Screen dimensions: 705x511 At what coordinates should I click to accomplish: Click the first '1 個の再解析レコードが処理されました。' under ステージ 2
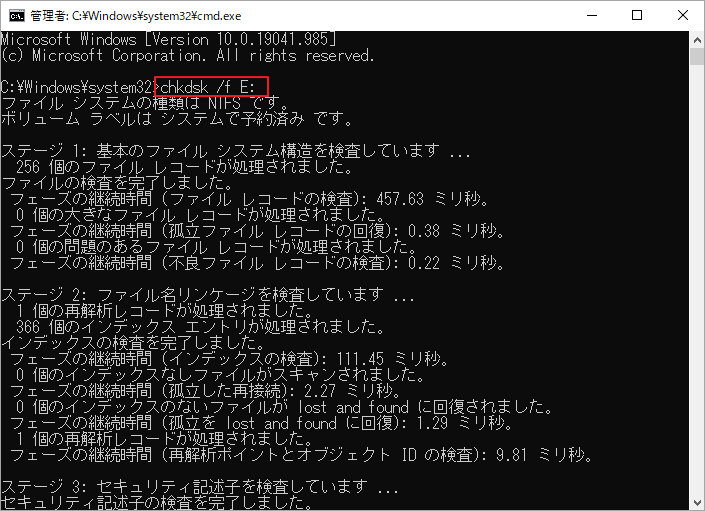(165, 311)
